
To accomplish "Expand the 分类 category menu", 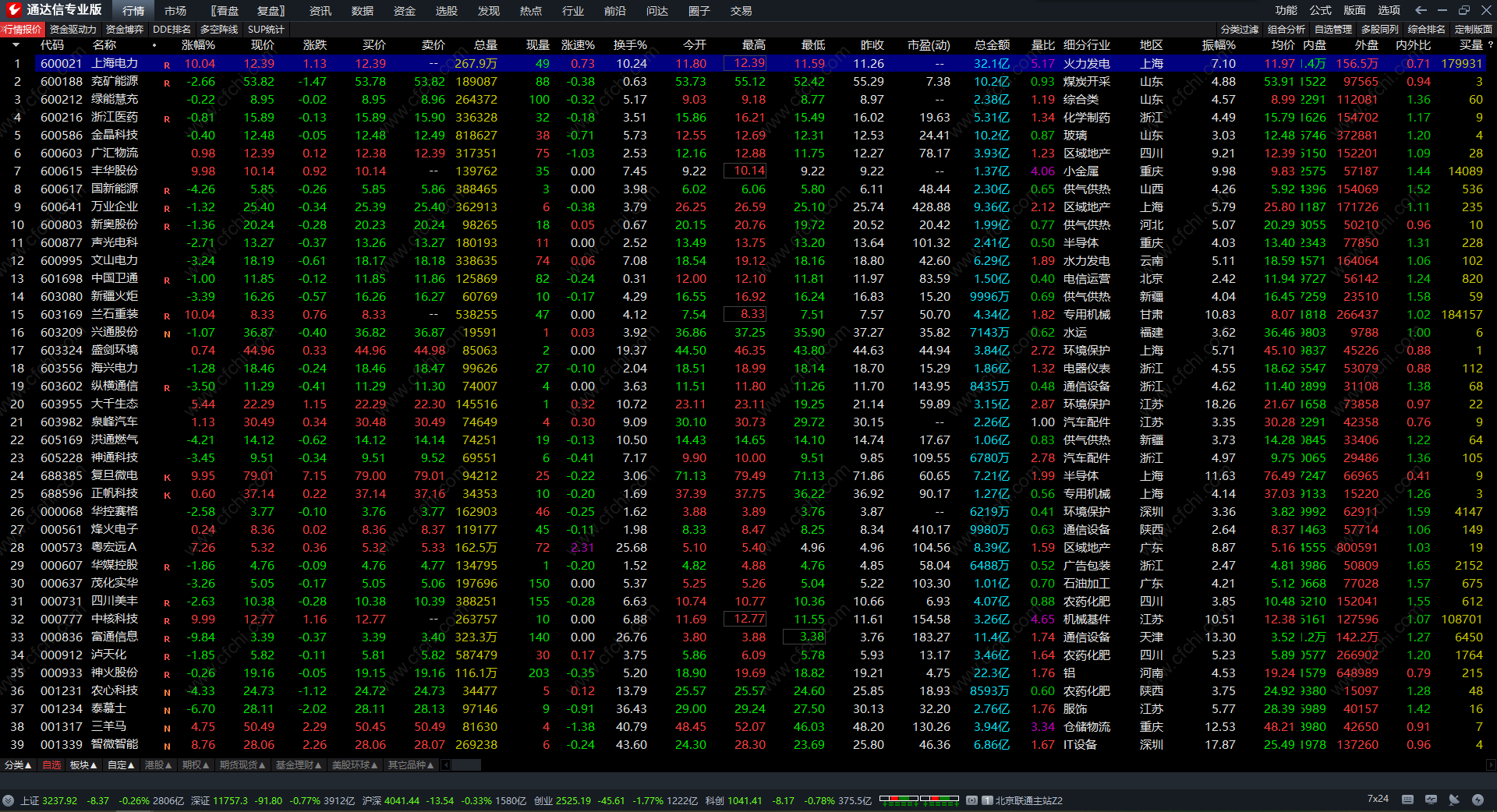I will click(x=18, y=765).
